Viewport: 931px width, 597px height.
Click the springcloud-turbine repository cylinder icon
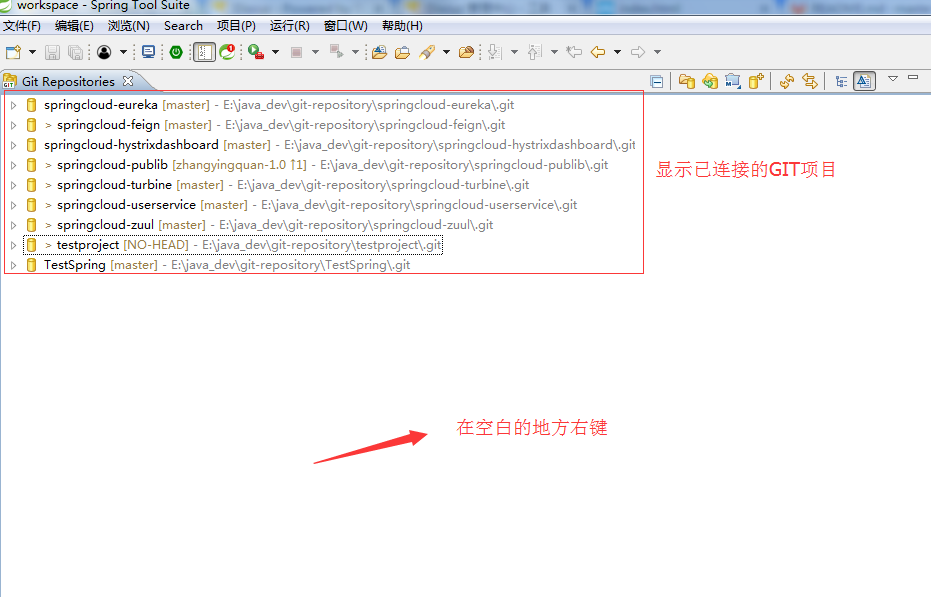click(31, 185)
